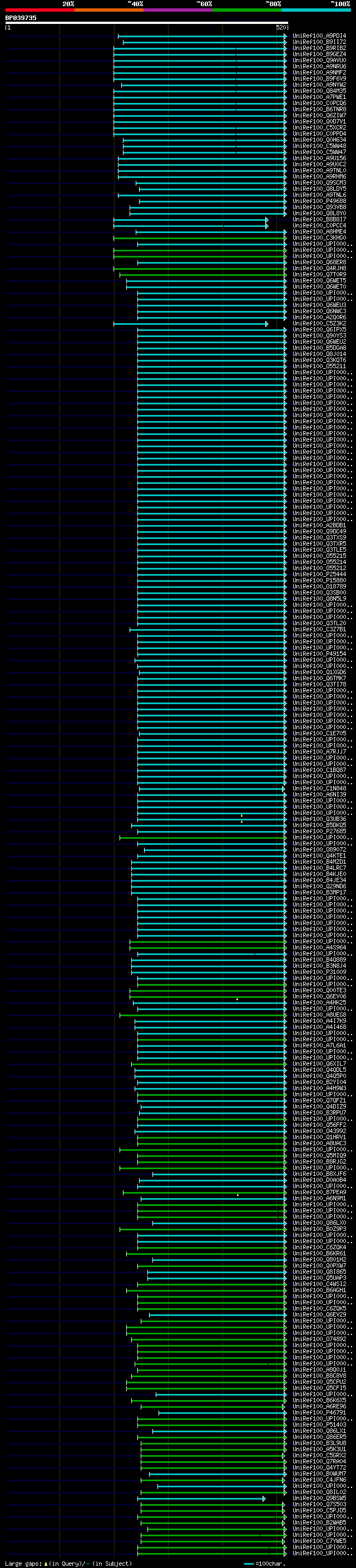Click label UniRef100_B9F6V9
This screenshot has width=356, height=1568.
tap(319, 78)
